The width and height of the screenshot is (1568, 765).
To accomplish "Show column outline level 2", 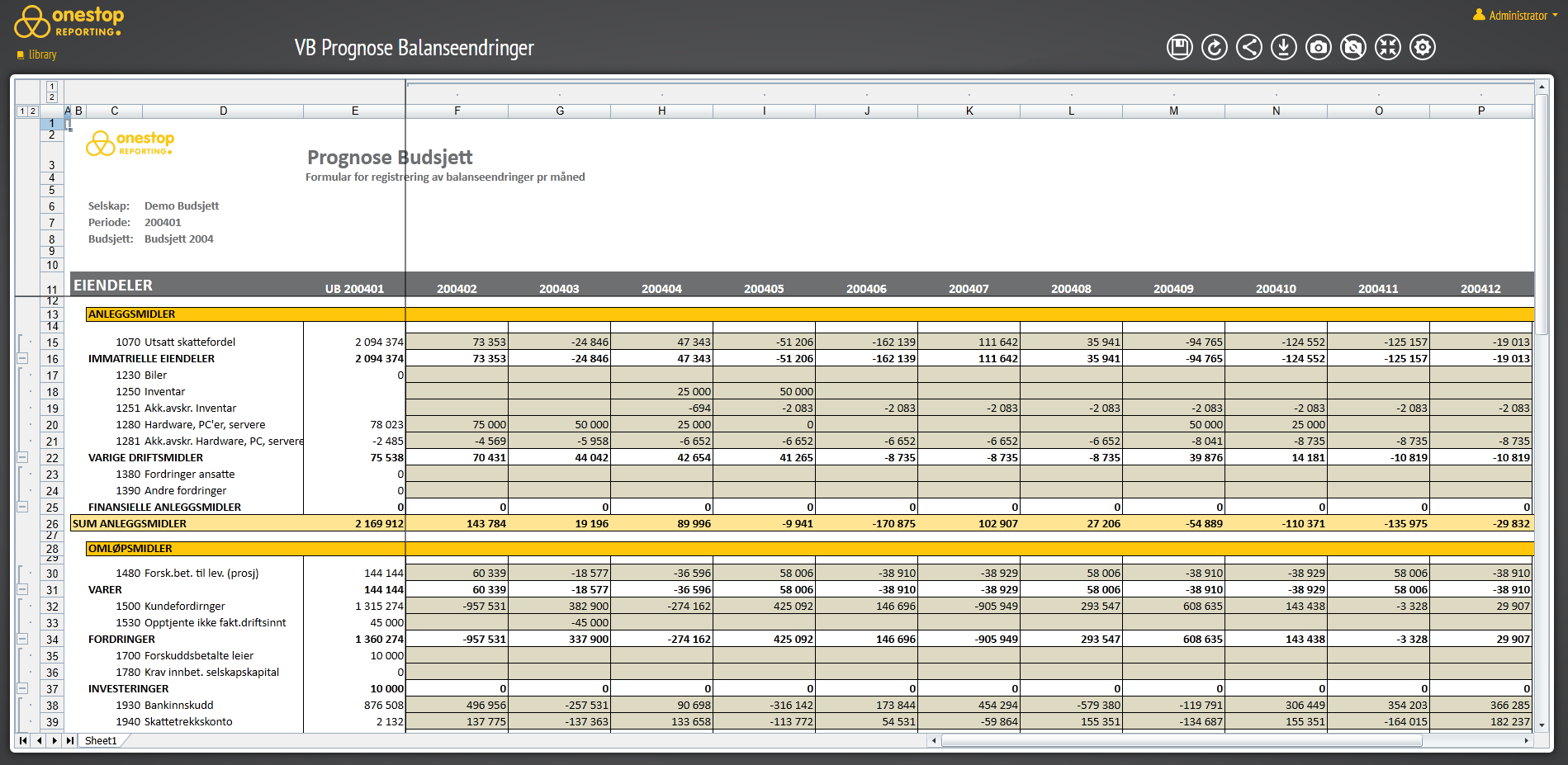I will click(51, 97).
